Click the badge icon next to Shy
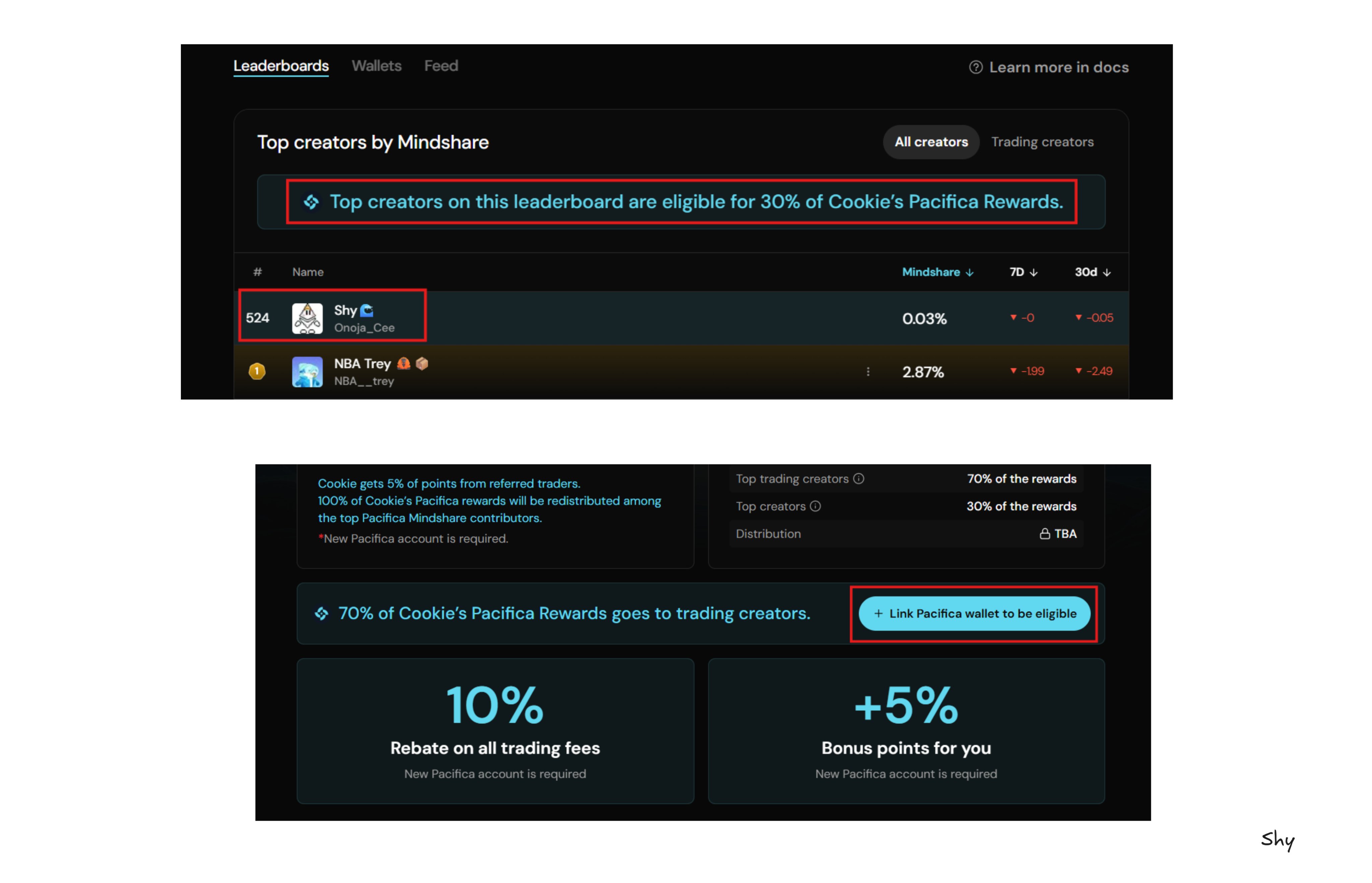 pos(367,310)
